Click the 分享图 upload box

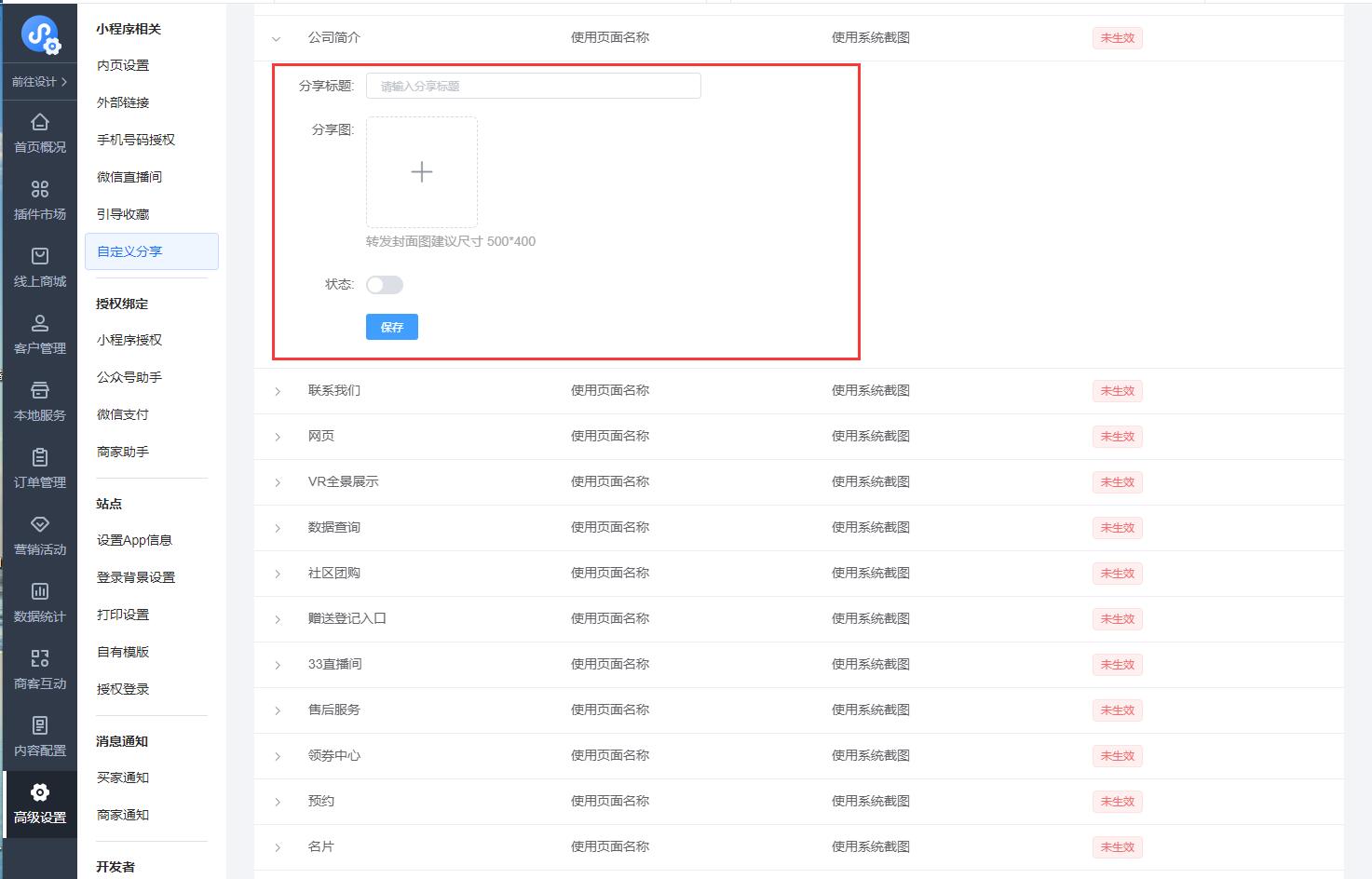tap(422, 172)
